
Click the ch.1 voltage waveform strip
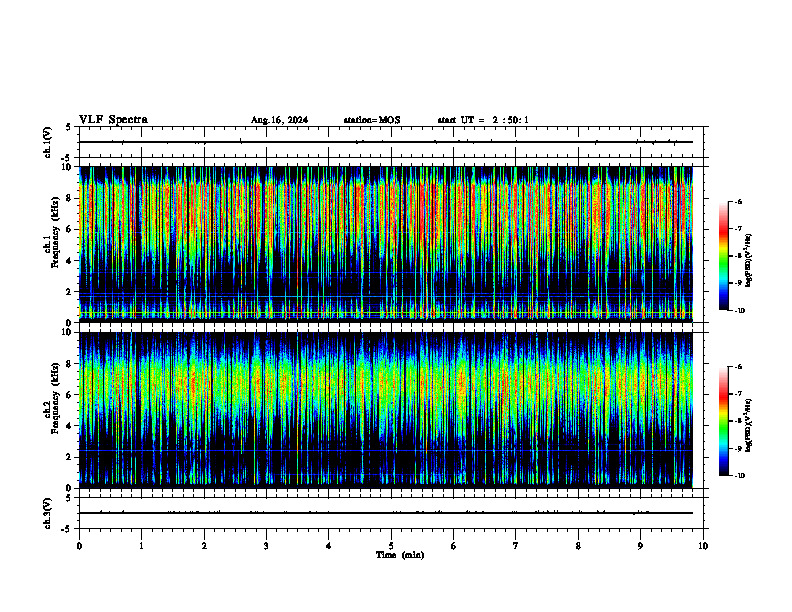click(391, 142)
